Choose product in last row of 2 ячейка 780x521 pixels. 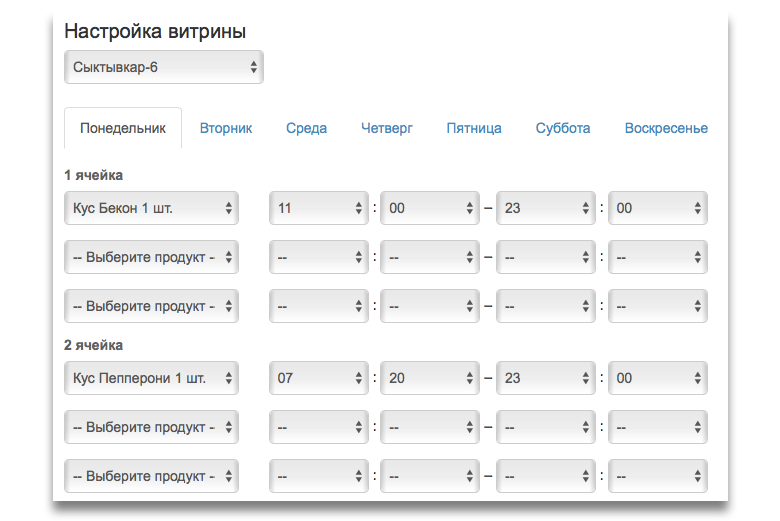click(151, 476)
